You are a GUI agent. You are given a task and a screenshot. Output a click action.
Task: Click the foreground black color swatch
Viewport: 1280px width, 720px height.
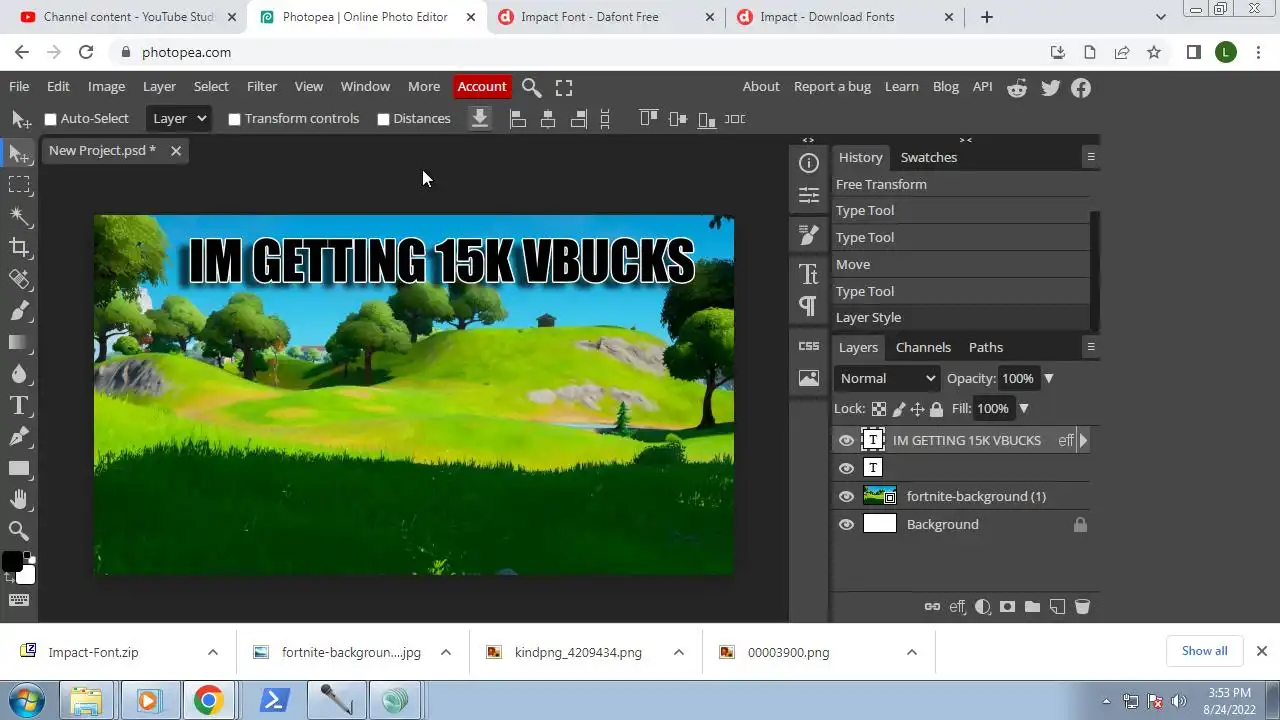[x=12, y=562]
